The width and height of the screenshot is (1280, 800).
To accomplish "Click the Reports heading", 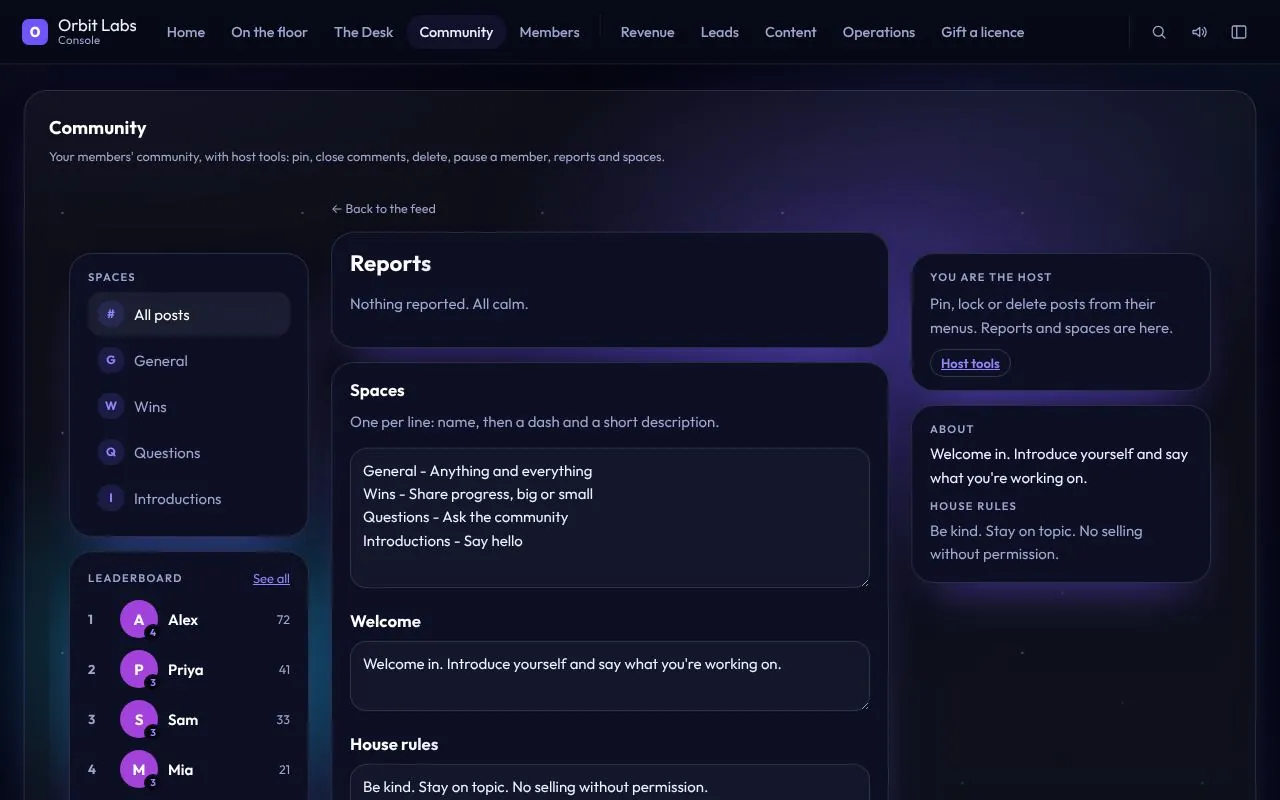I will (x=390, y=264).
